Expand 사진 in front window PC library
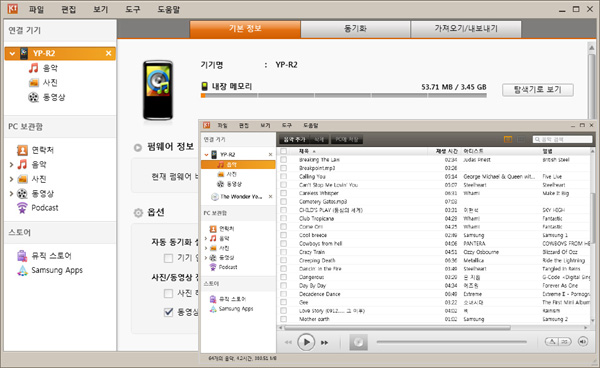Screen dimensions: 600x368 click(206, 248)
